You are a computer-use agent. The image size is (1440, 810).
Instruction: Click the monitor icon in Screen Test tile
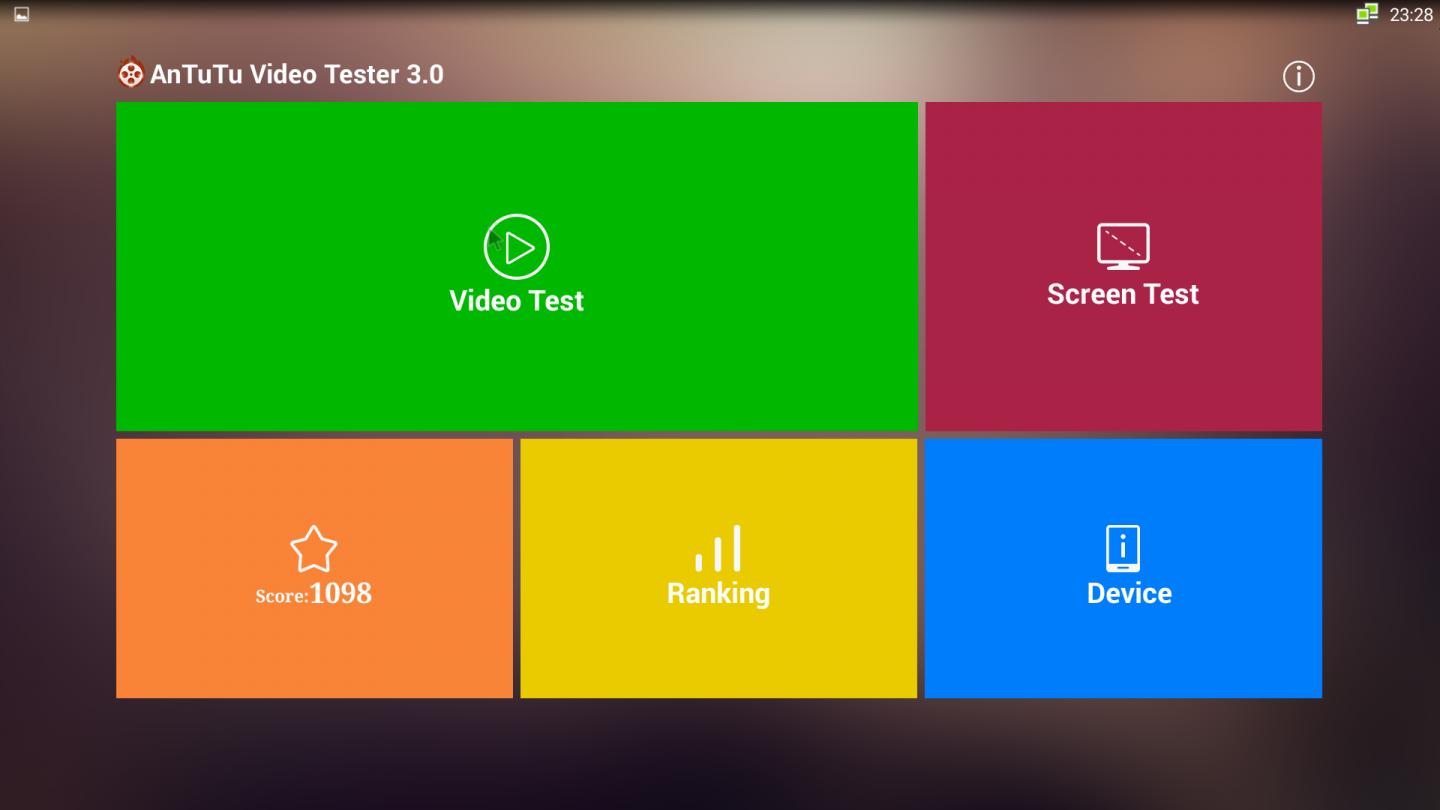(1123, 246)
